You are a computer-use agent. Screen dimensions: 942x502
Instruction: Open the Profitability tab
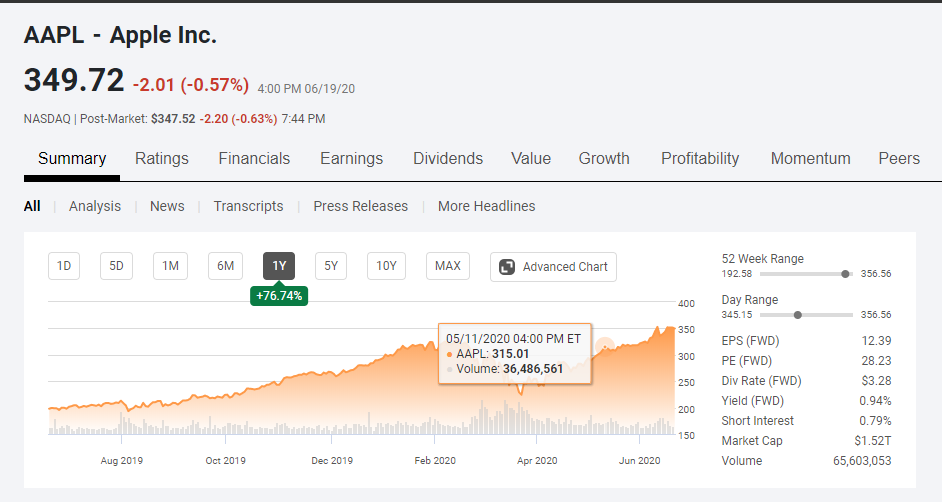click(700, 159)
